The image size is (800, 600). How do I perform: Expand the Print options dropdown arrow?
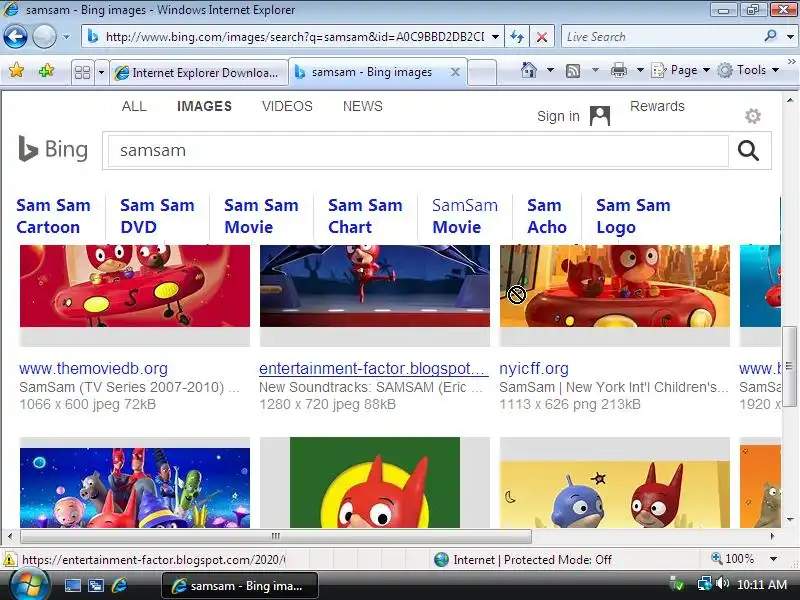[x=640, y=70]
